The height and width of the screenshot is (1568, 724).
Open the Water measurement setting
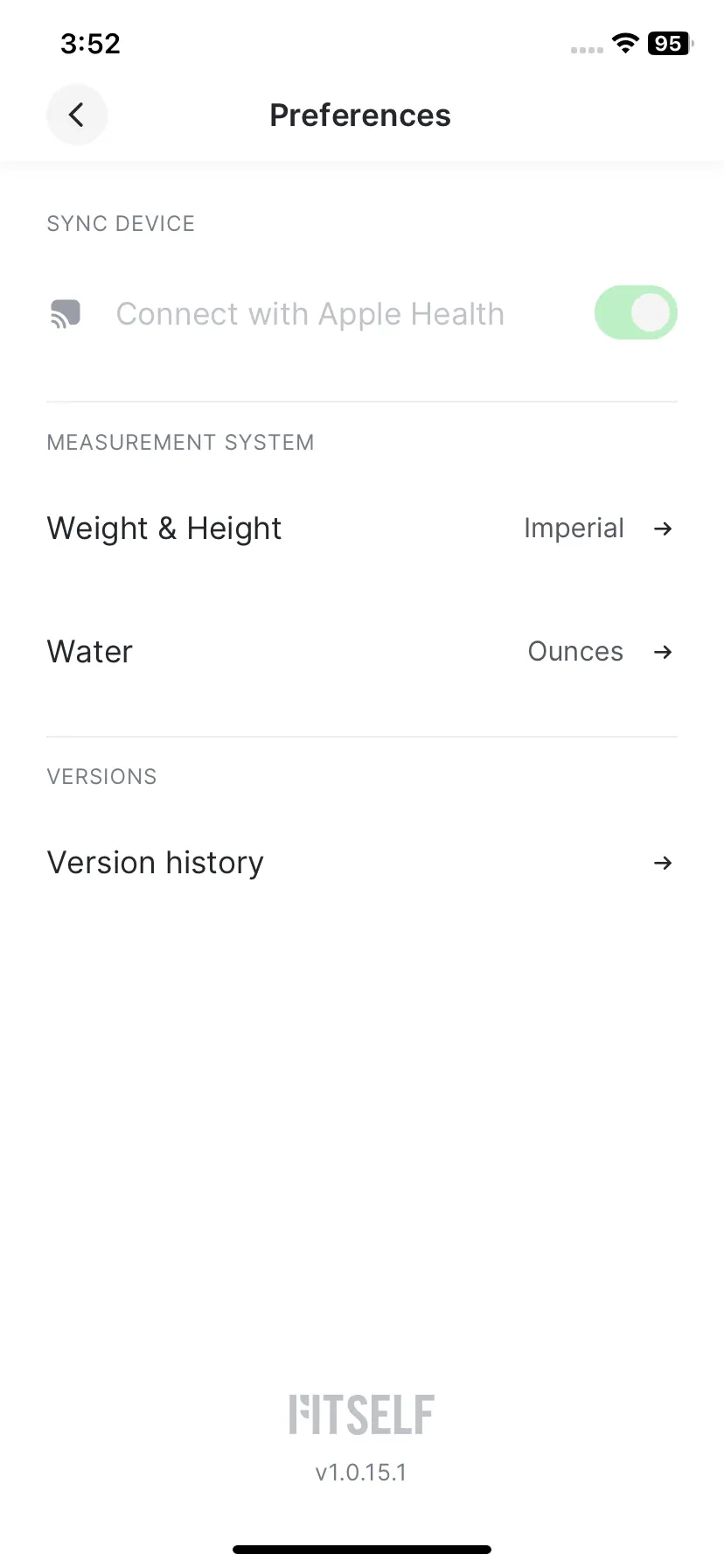click(362, 652)
